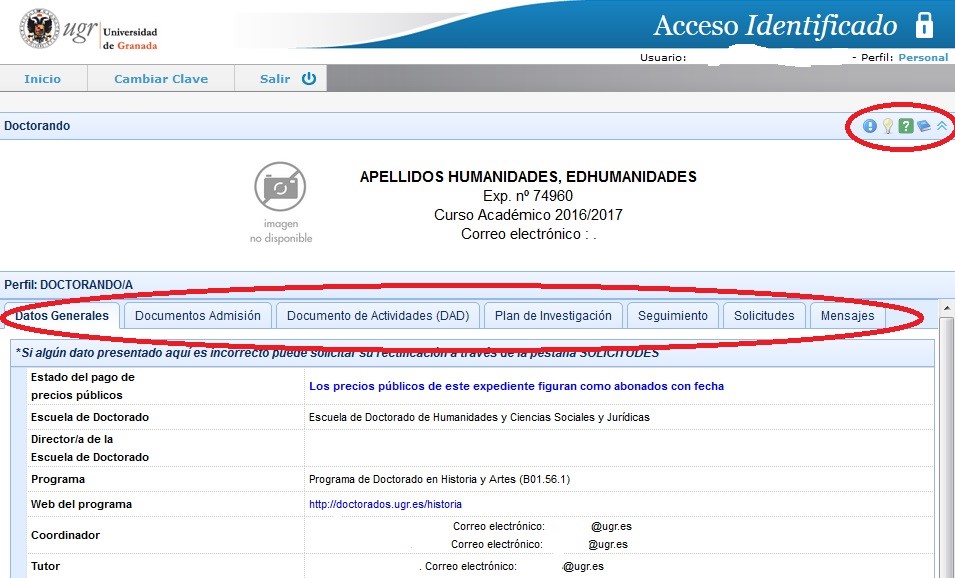Go to Plan de Investigación tab
This screenshot has width=955, height=578.
click(553, 316)
